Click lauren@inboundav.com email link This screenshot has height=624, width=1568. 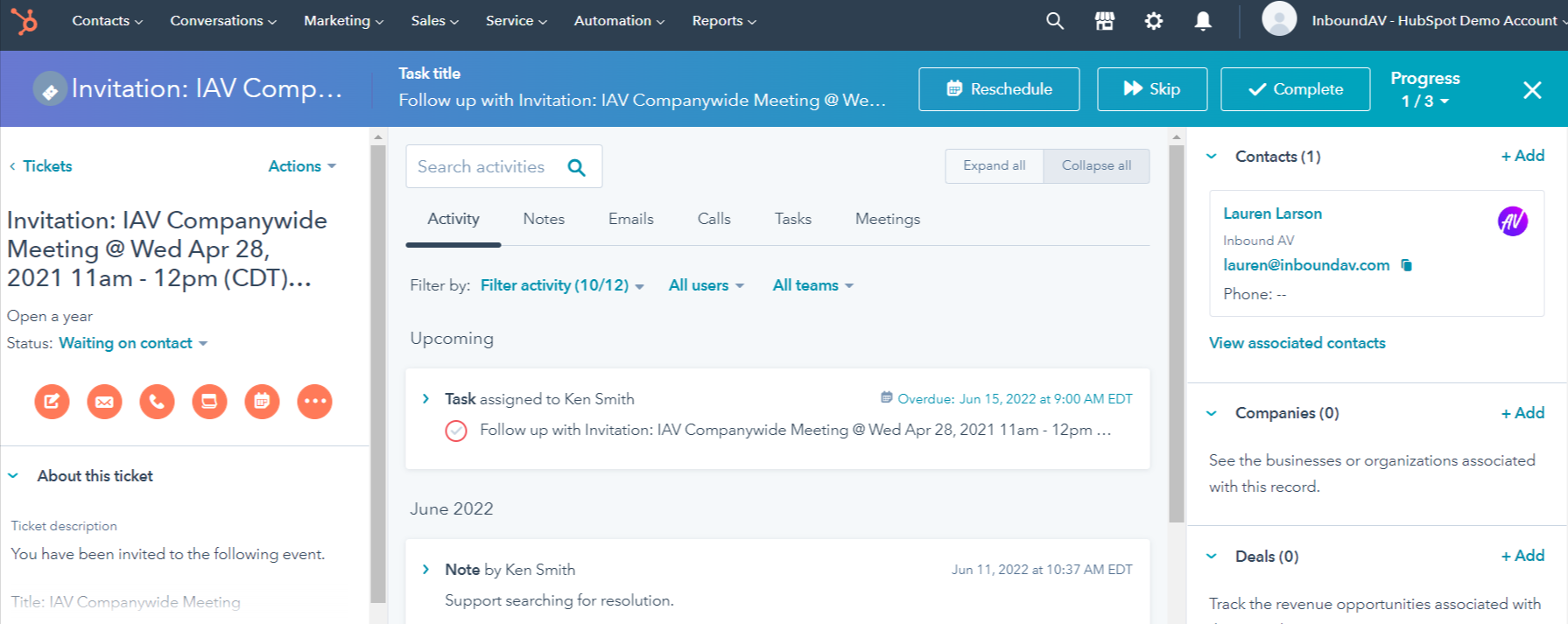click(1306, 265)
